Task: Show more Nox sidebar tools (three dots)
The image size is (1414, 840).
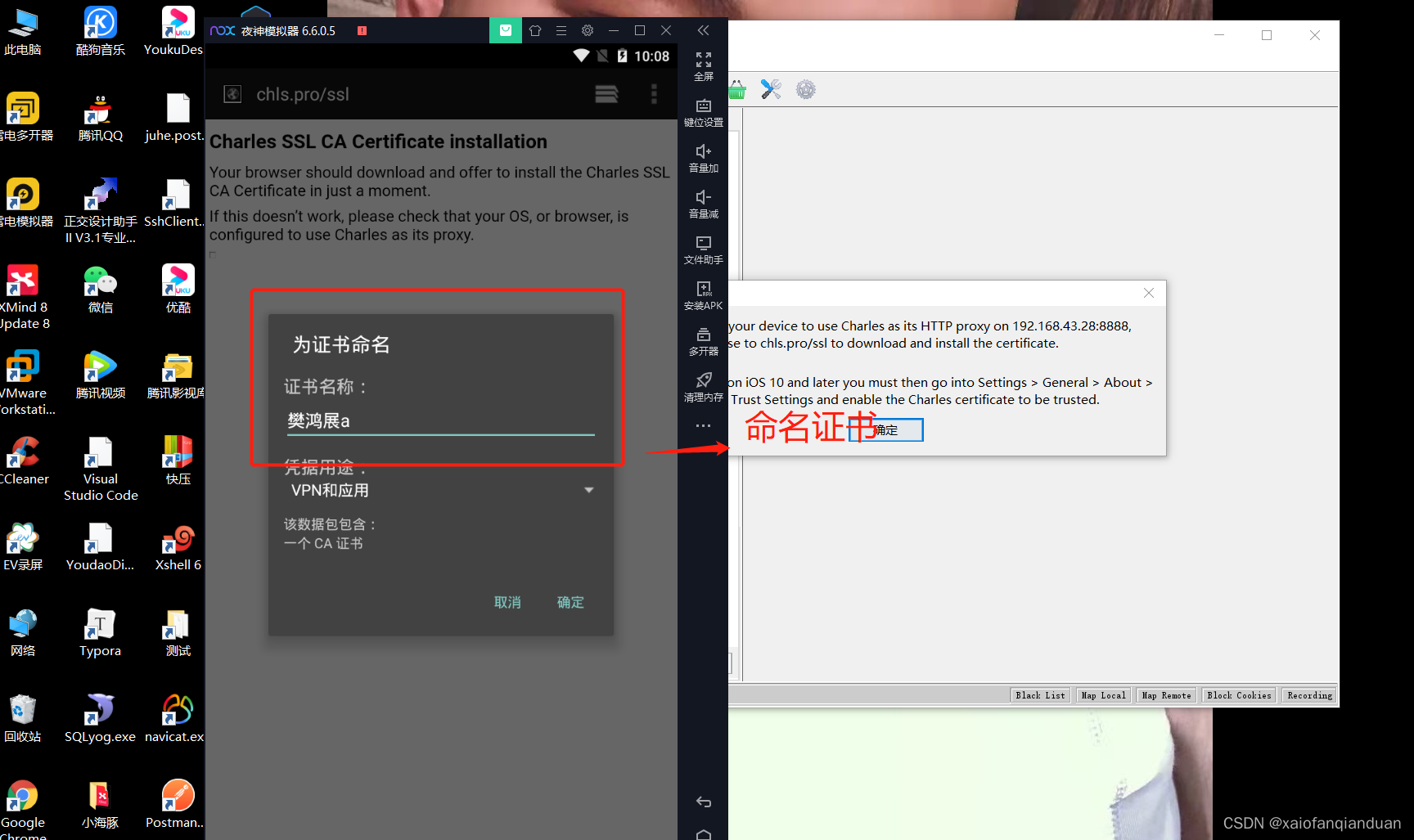Action: (x=704, y=426)
